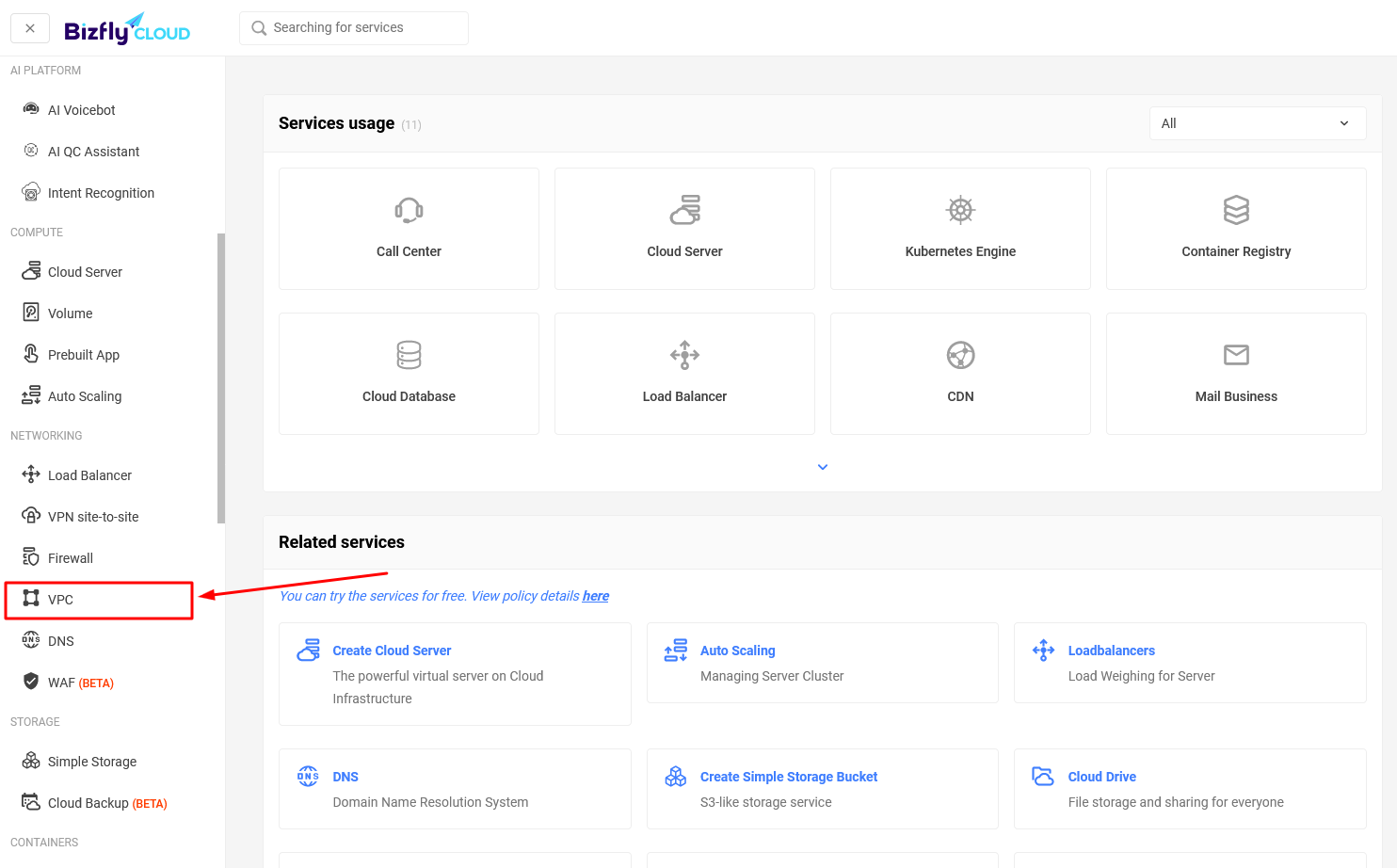Click the Cloud Server icon in sidebar

[x=31, y=271]
